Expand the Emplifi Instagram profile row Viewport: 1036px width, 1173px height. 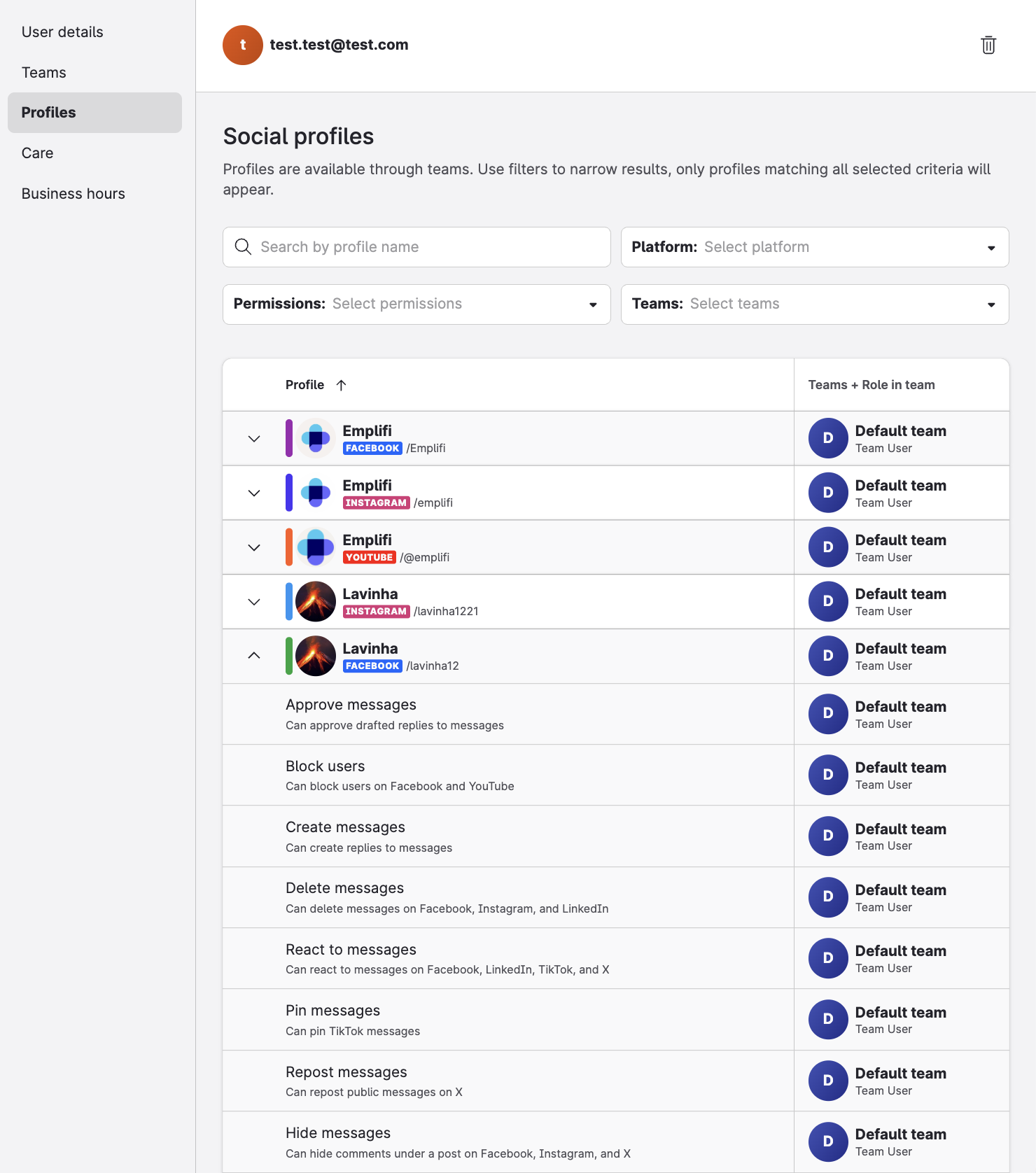[254, 493]
